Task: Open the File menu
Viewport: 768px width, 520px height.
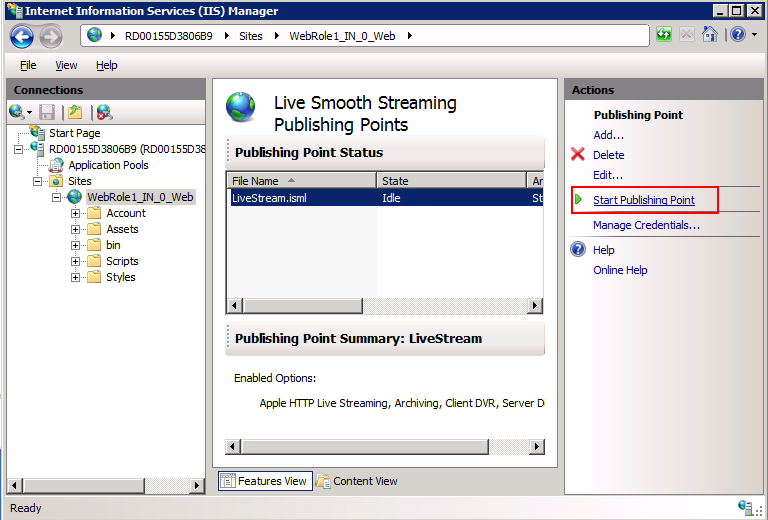Action: (x=28, y=65)
